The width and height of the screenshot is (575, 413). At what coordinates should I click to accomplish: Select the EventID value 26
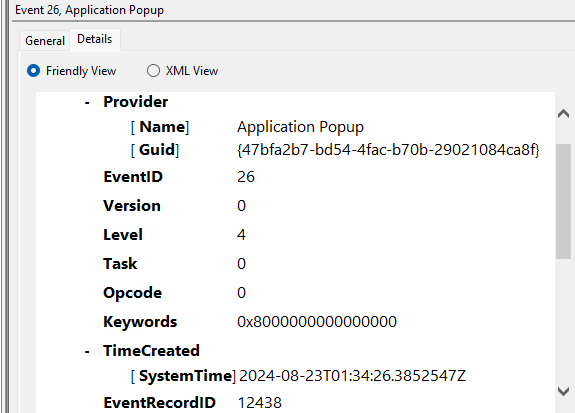[246, 177]
